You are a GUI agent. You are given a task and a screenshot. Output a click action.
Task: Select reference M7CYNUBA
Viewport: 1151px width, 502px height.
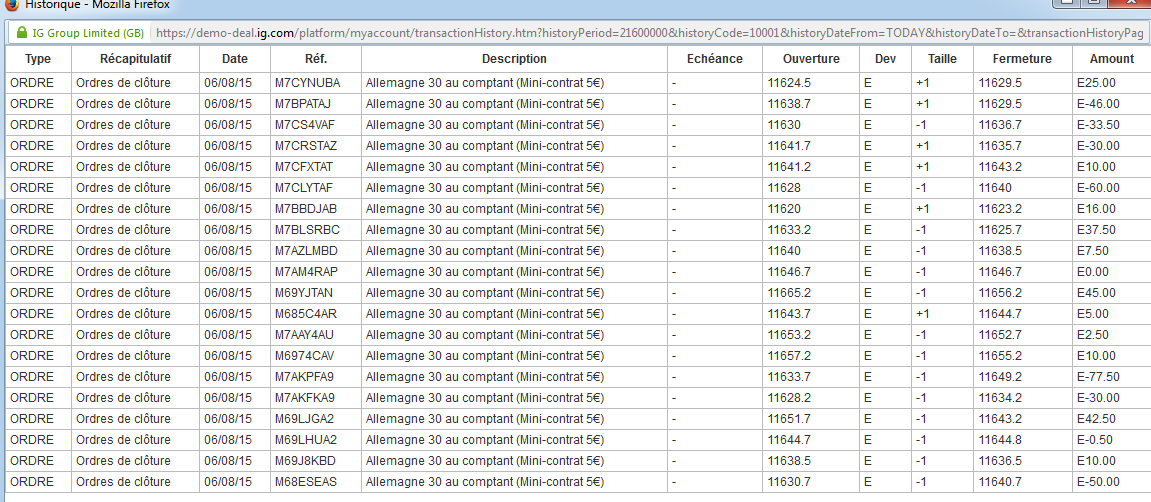pos(308,83)
